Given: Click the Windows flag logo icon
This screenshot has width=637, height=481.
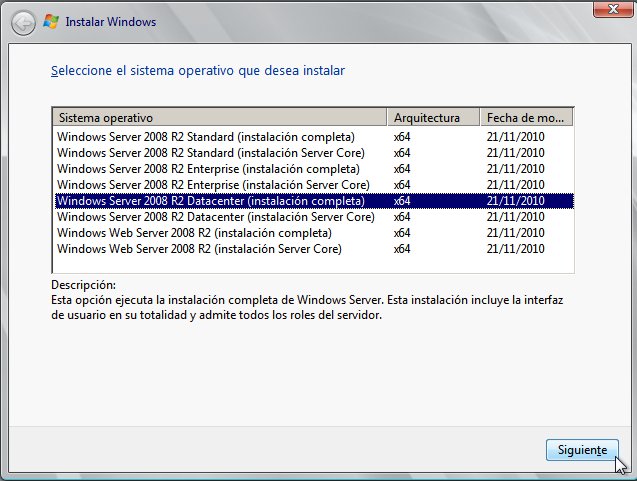Looking at the screenshot, I should pos(51,22).
